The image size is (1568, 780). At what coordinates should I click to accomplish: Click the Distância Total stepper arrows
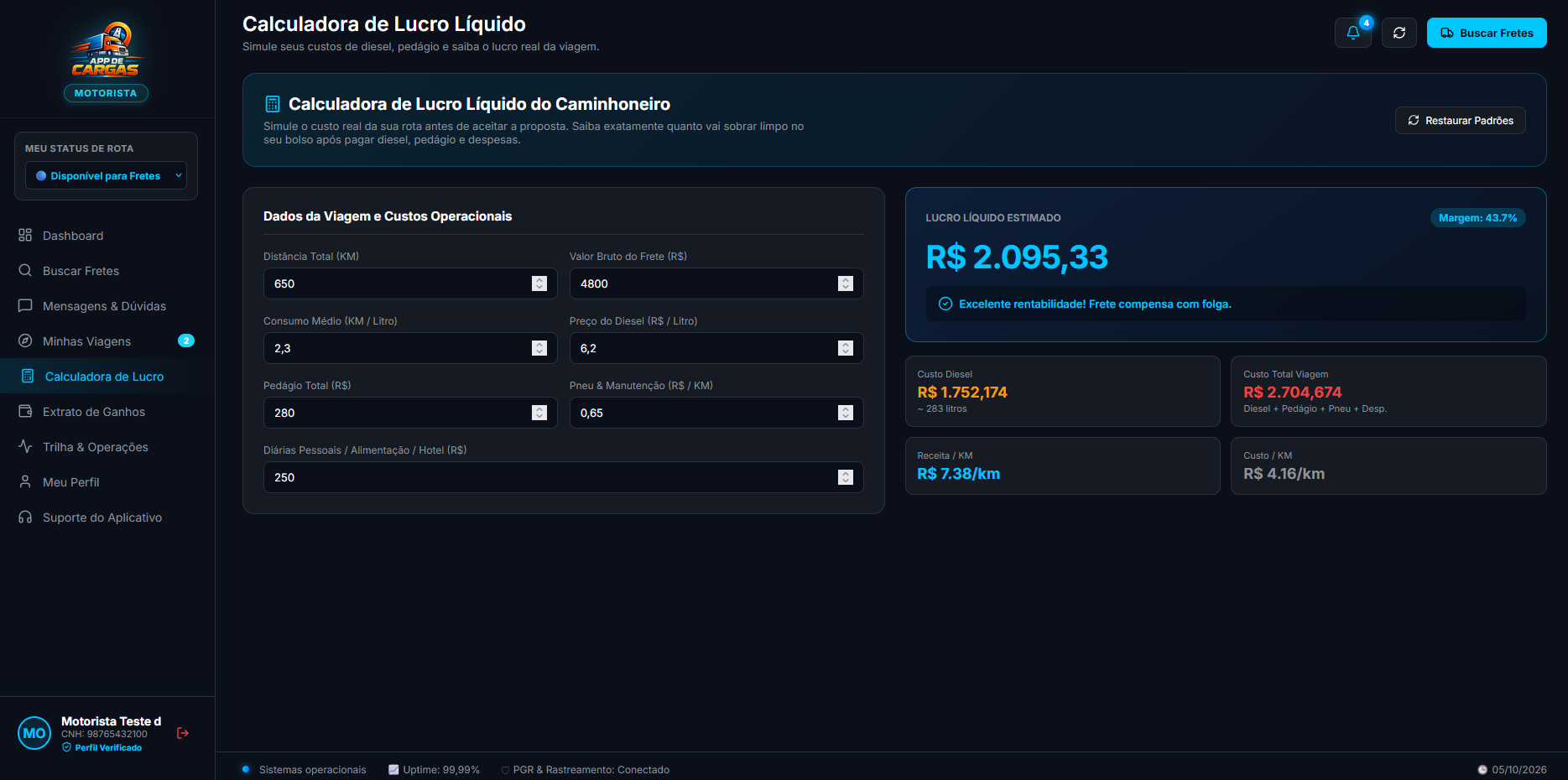click(x=539, y=283)
